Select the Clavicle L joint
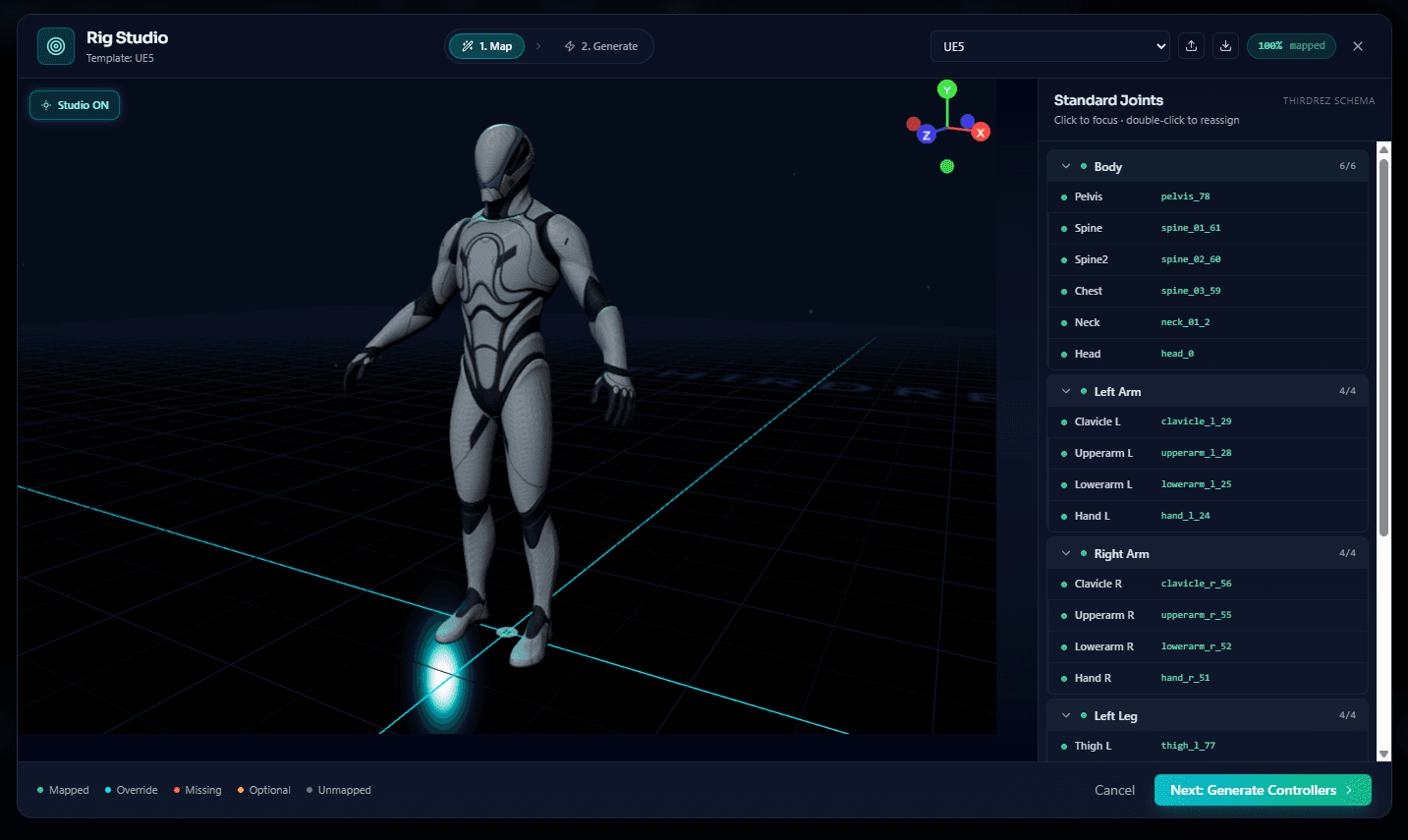 click(x=1208, y=421)
